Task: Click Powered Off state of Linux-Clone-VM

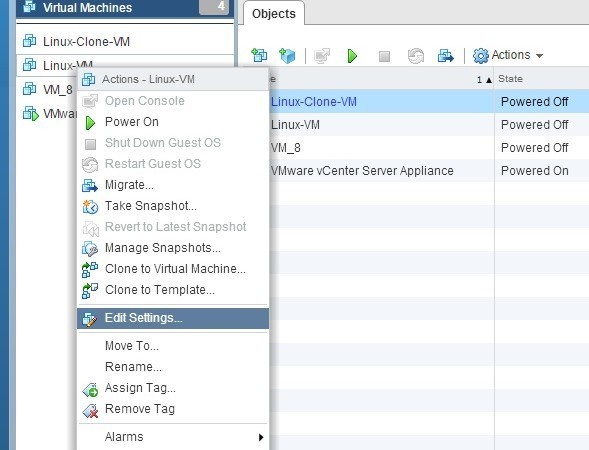Action: coord(535,102)
